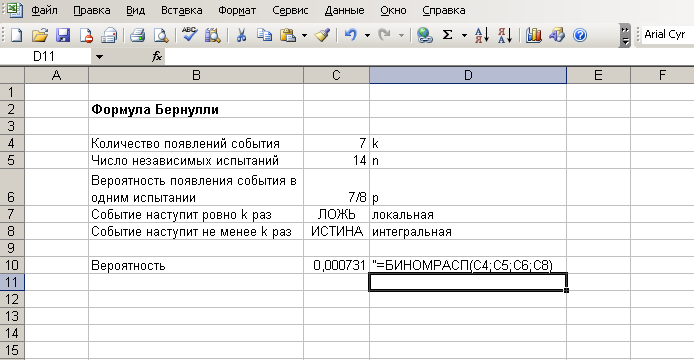The width and height of the screenshot is (694, 360).
Task: Select the cell with result 0,000731
Action: pos(336,265)
